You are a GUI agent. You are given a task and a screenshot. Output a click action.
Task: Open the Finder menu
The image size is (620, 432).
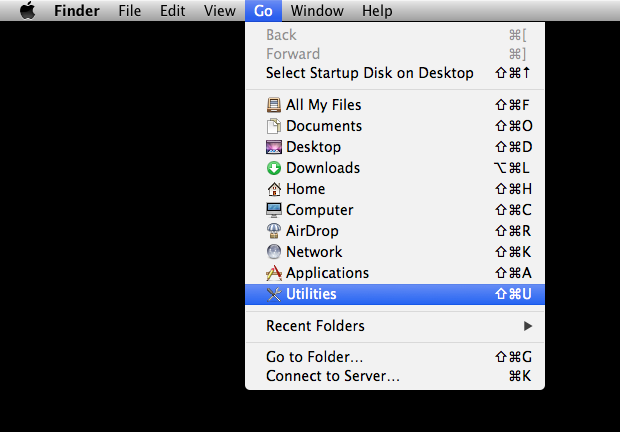[76, 11]
